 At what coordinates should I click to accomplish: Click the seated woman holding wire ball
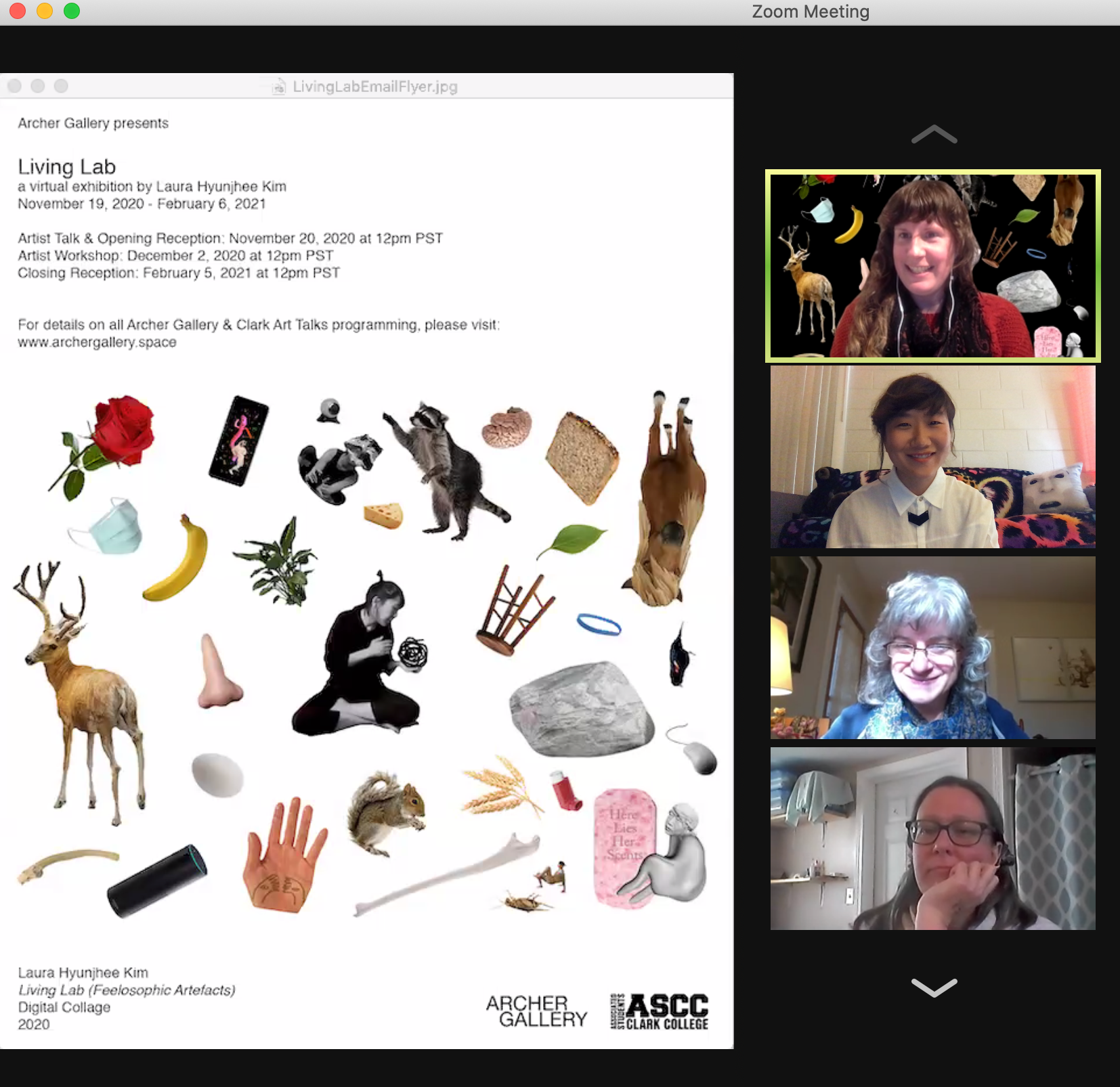coord(360,654)
